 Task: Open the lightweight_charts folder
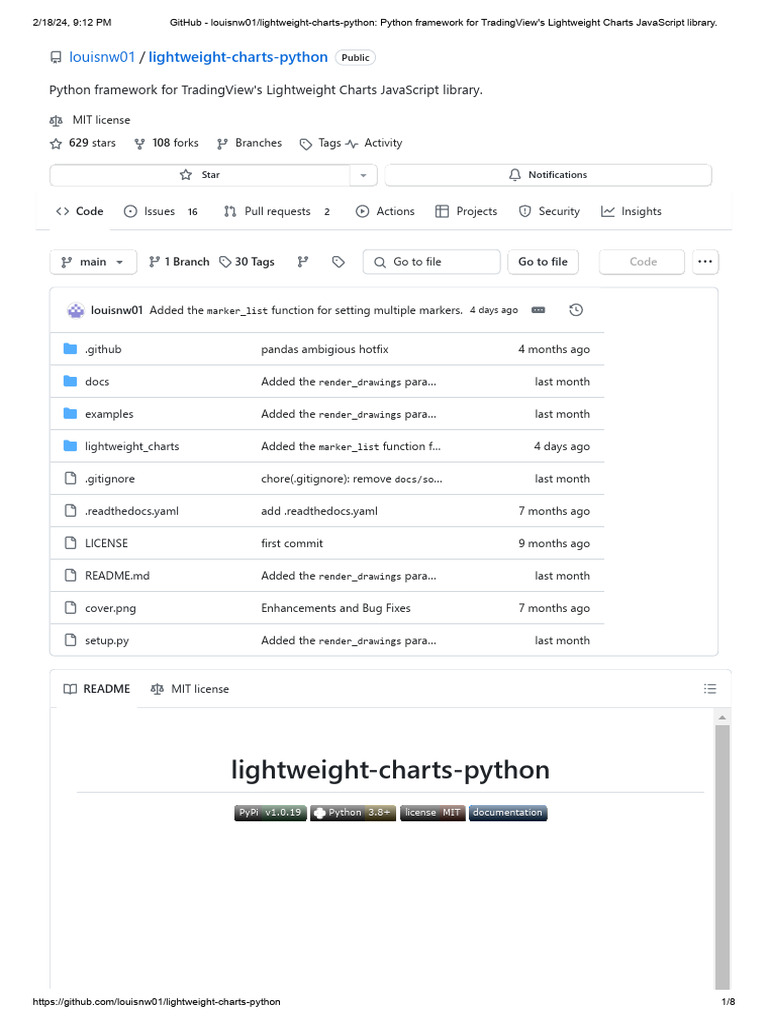click(132, 446)
